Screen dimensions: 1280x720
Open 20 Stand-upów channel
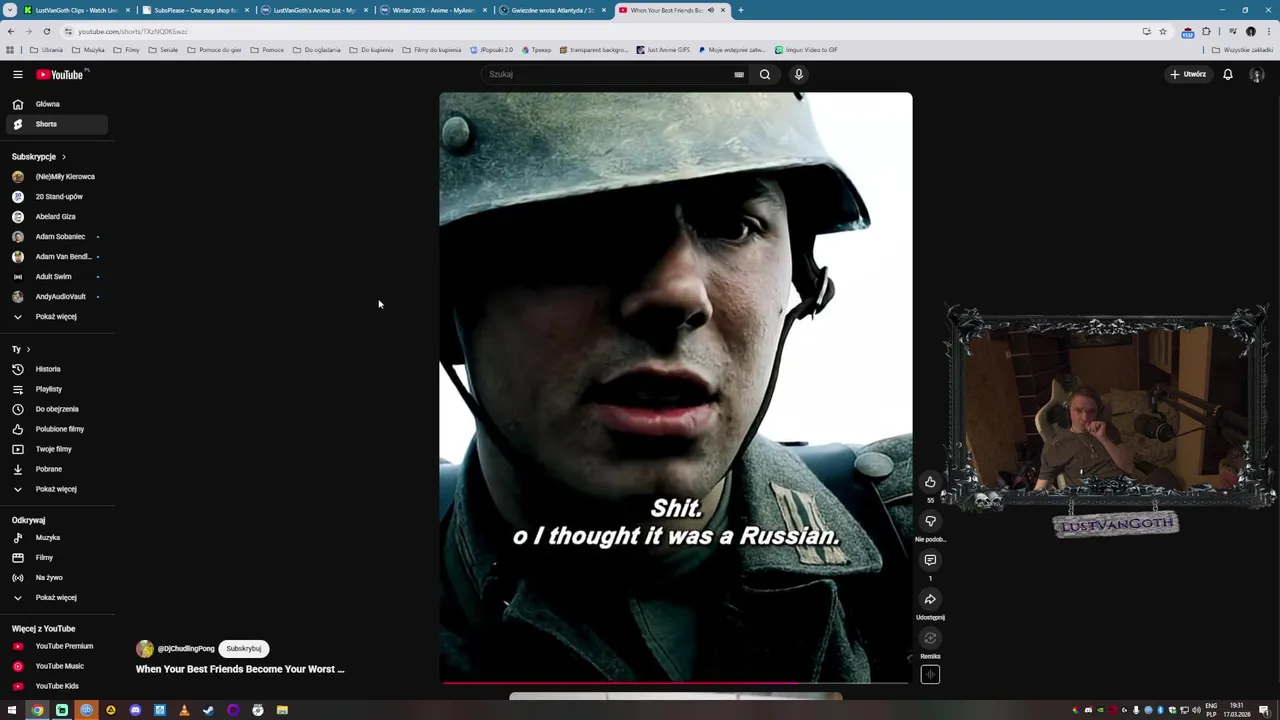[55, 196]
